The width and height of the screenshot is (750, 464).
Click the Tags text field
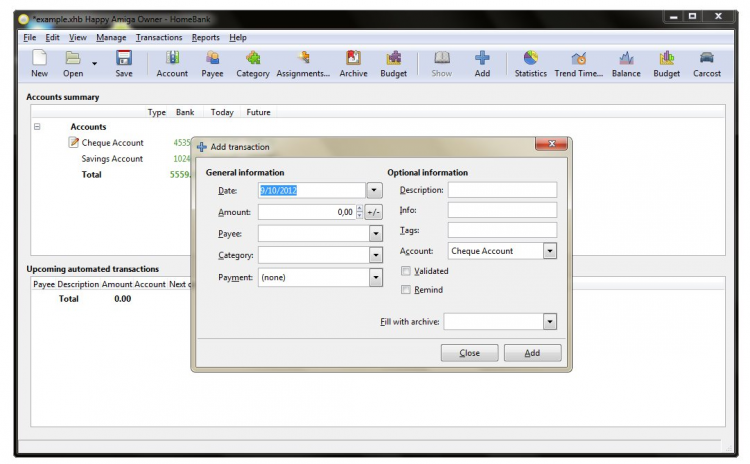click(502, 230)
